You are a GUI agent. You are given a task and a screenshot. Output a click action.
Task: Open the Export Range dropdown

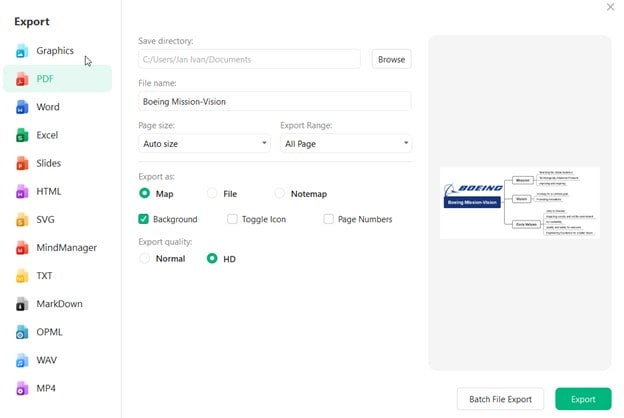click(x=346, y=143)
